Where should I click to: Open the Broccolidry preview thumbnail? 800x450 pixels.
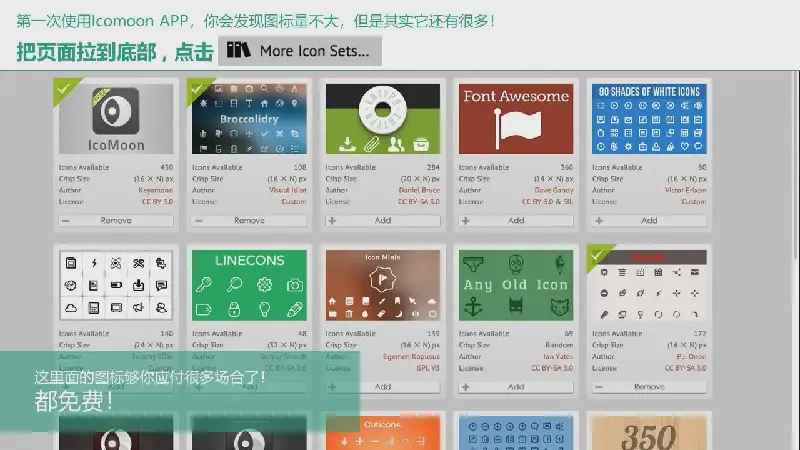tap(249, 119)
